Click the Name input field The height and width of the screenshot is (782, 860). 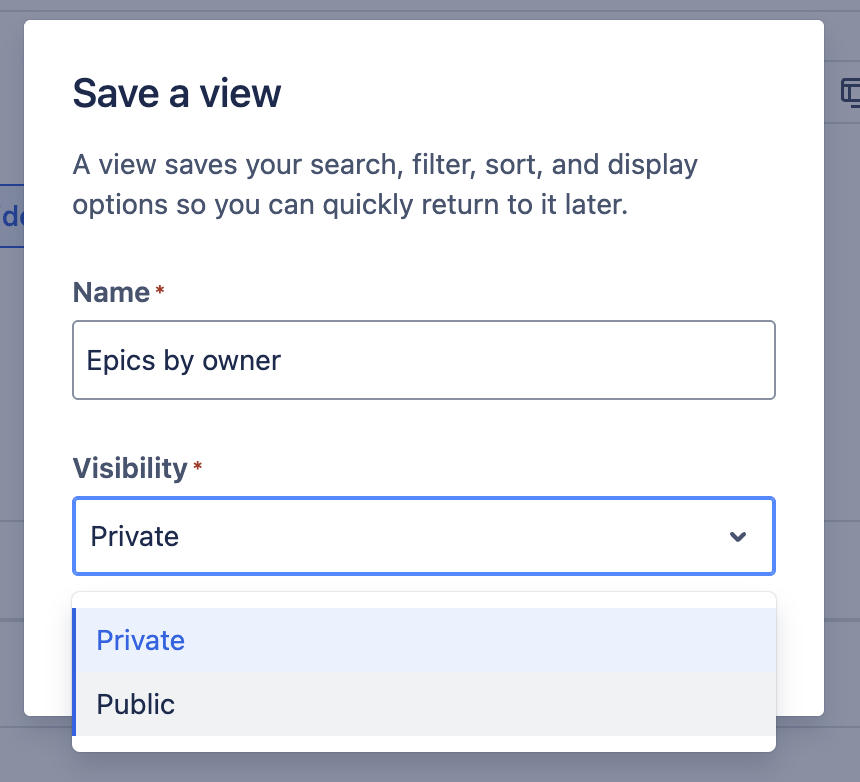point(423,360)
